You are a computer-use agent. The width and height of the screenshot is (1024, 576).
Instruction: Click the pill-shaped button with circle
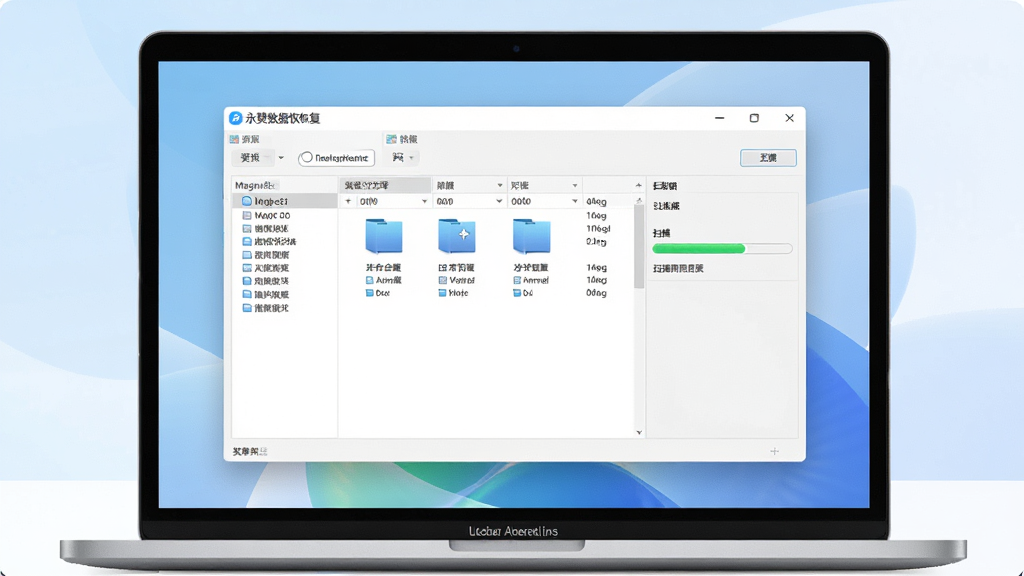point(336,157)
